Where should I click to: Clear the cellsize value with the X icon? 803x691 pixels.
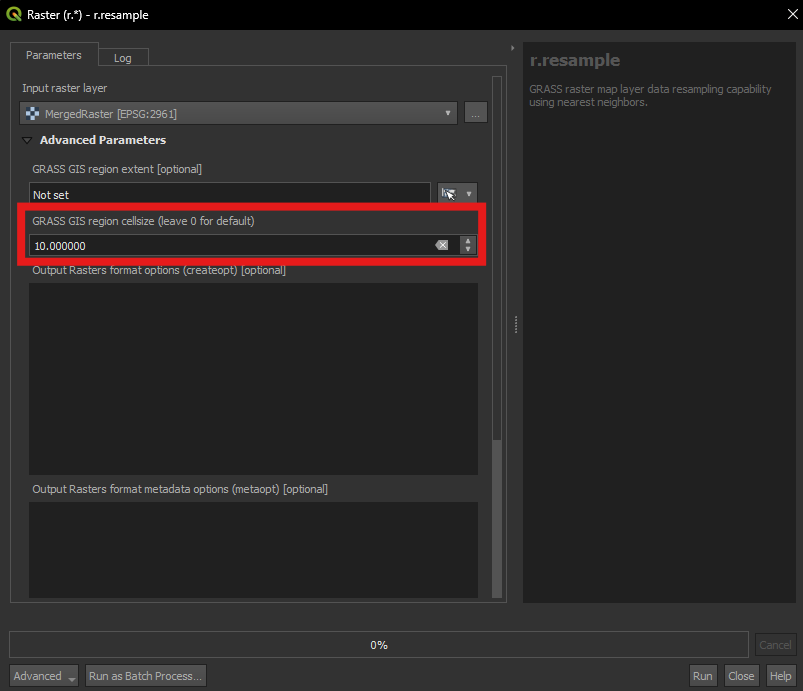(442, 245)
